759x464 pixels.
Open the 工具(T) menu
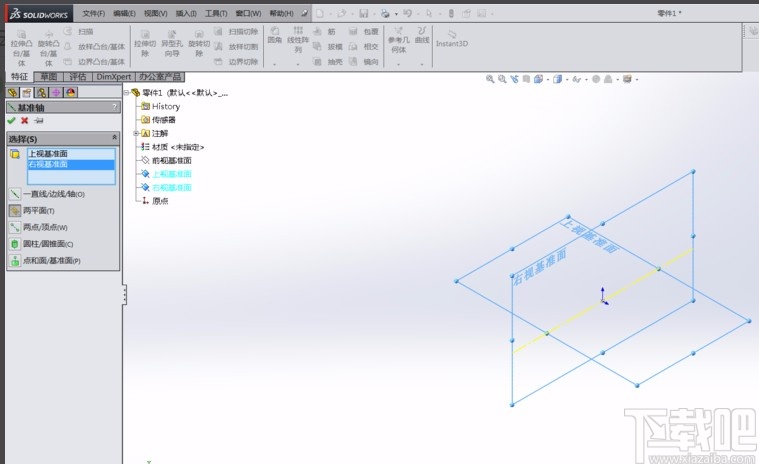[x=215, y=14]
